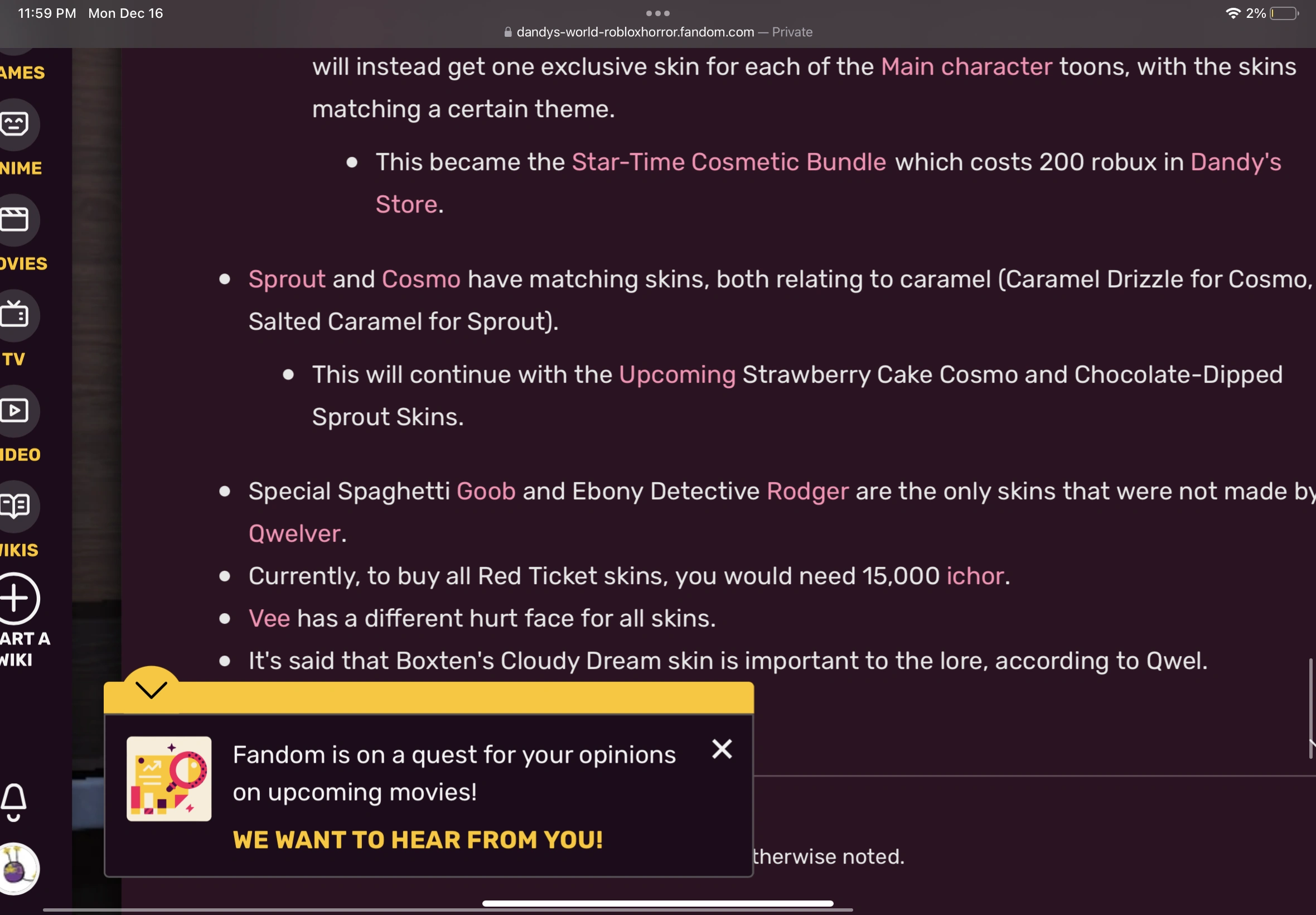This screenshot has width=1316, height=915.
Task: Open the Wikis book icon
Action: click(15, 505)
